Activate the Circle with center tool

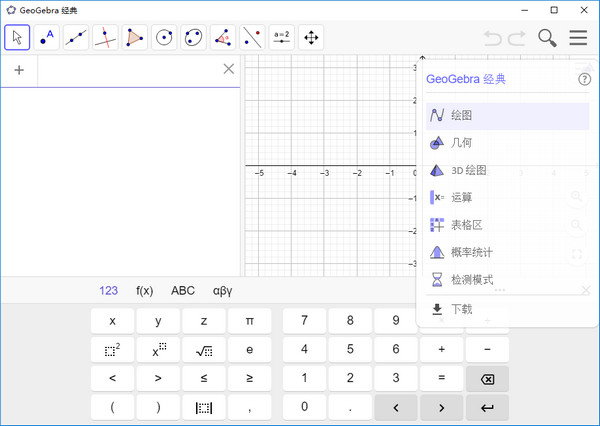coord(164,38)
